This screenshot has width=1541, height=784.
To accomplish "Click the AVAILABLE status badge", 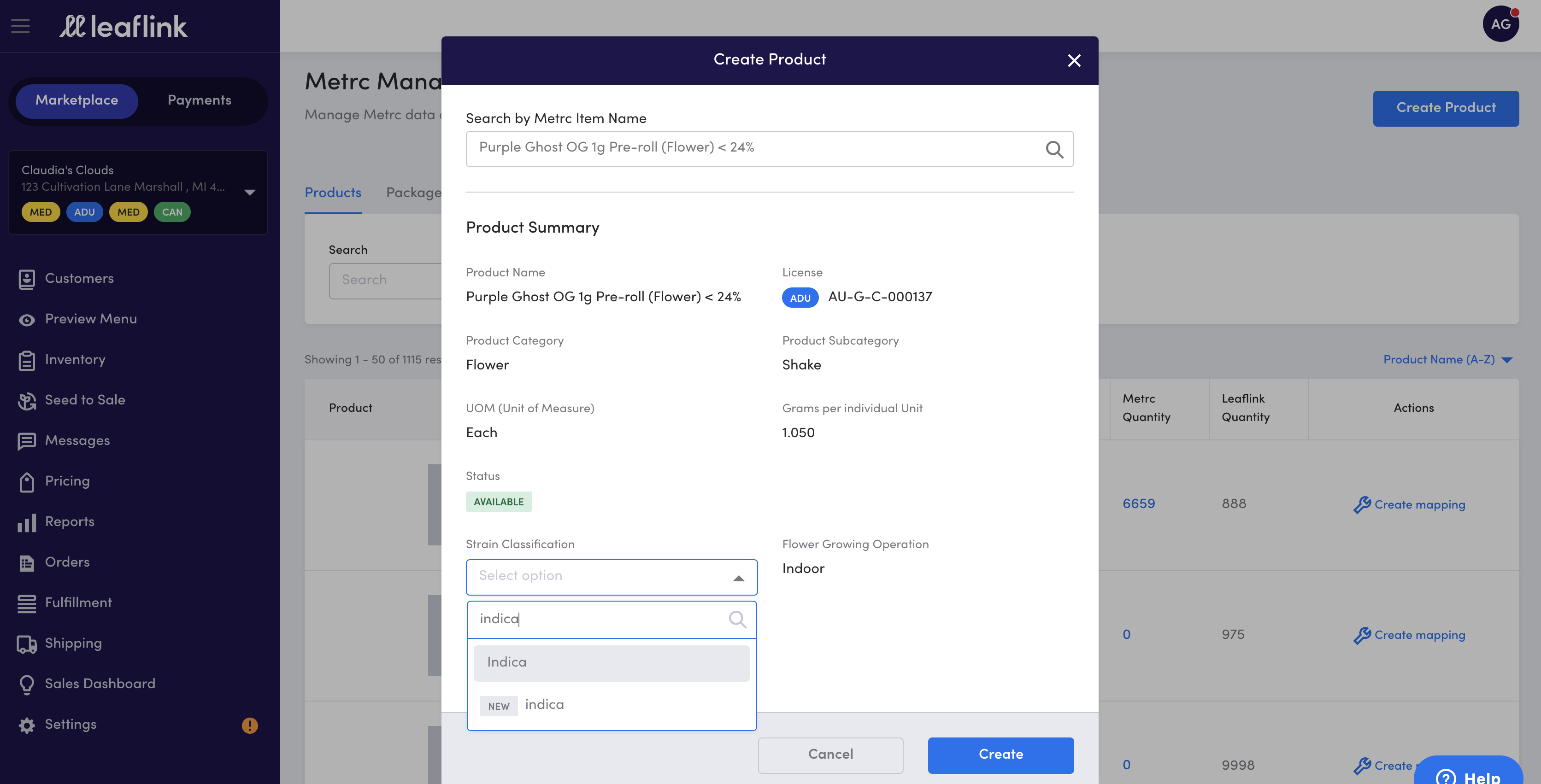I will click(x=498, y=502).
